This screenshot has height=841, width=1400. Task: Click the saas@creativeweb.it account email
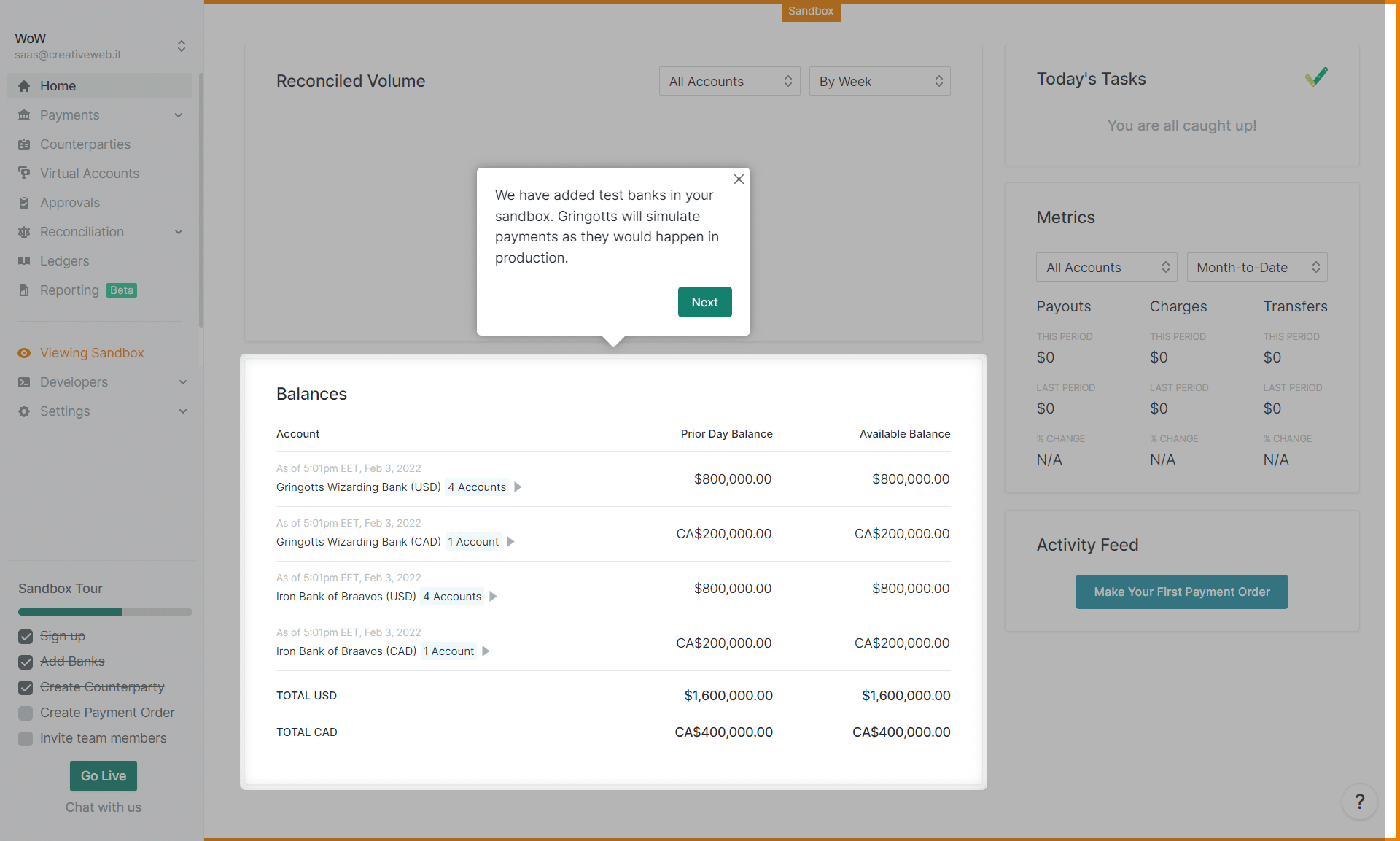click(68, 55)
